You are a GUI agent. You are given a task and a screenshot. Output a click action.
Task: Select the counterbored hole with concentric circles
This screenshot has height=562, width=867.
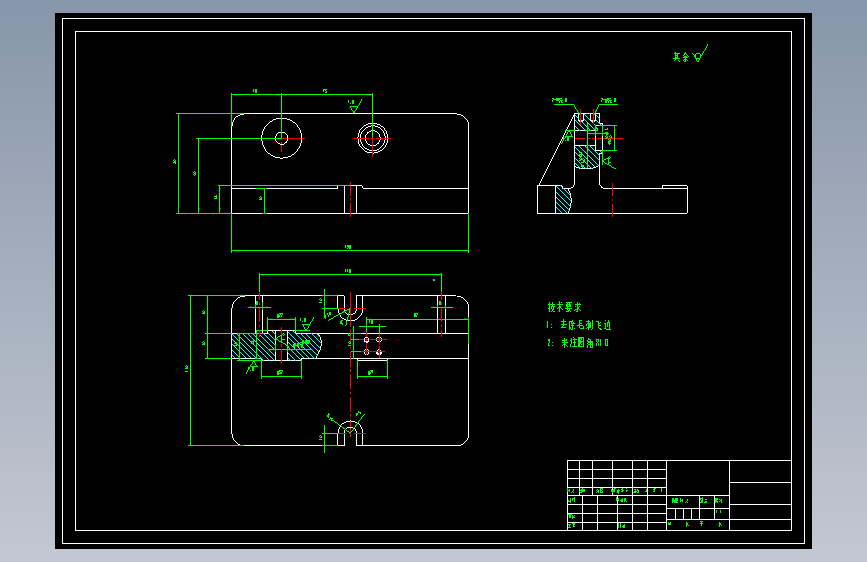pyautogui.click(x=373, y=138)
